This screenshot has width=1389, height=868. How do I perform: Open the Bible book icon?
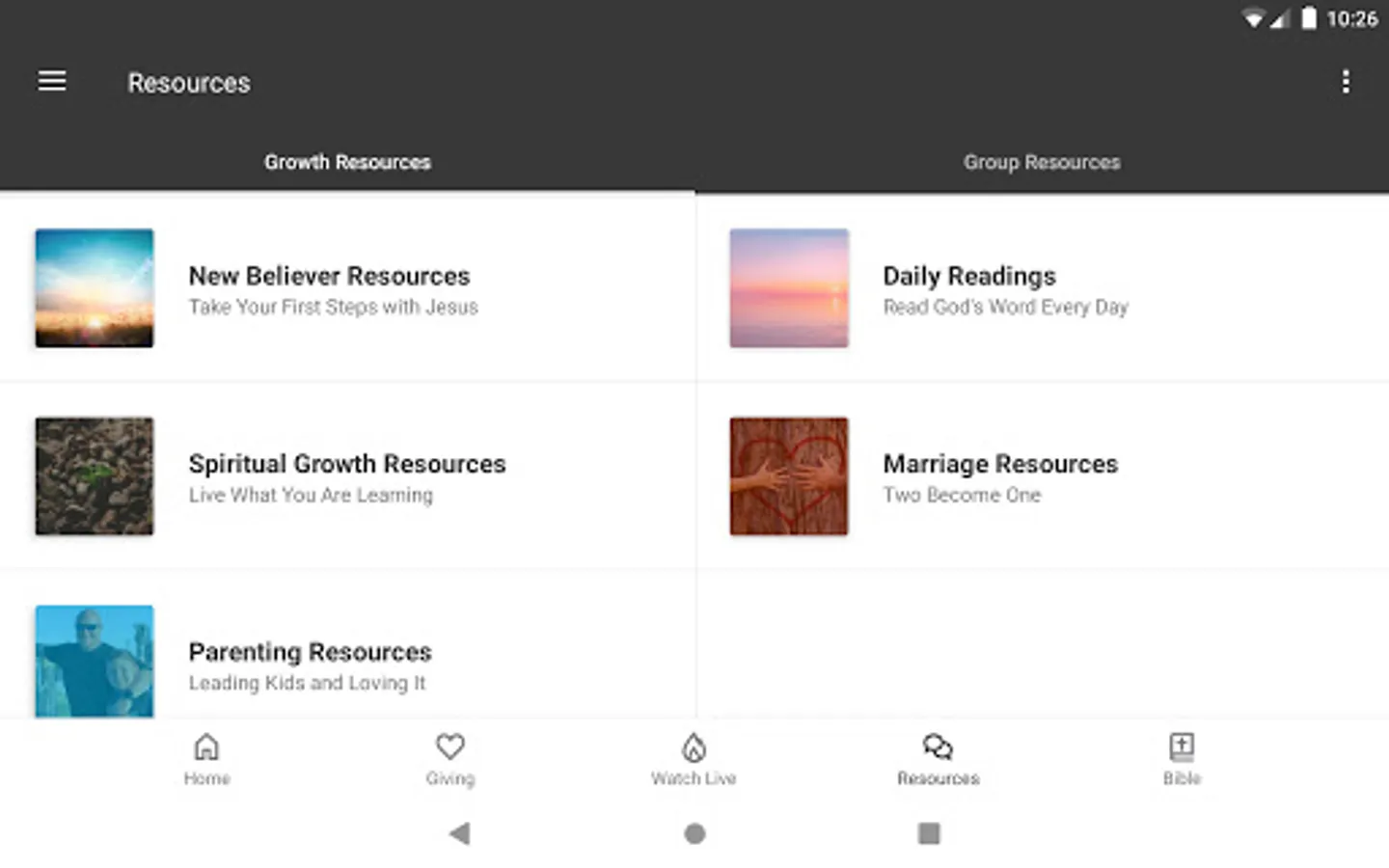pos(1182,747)
